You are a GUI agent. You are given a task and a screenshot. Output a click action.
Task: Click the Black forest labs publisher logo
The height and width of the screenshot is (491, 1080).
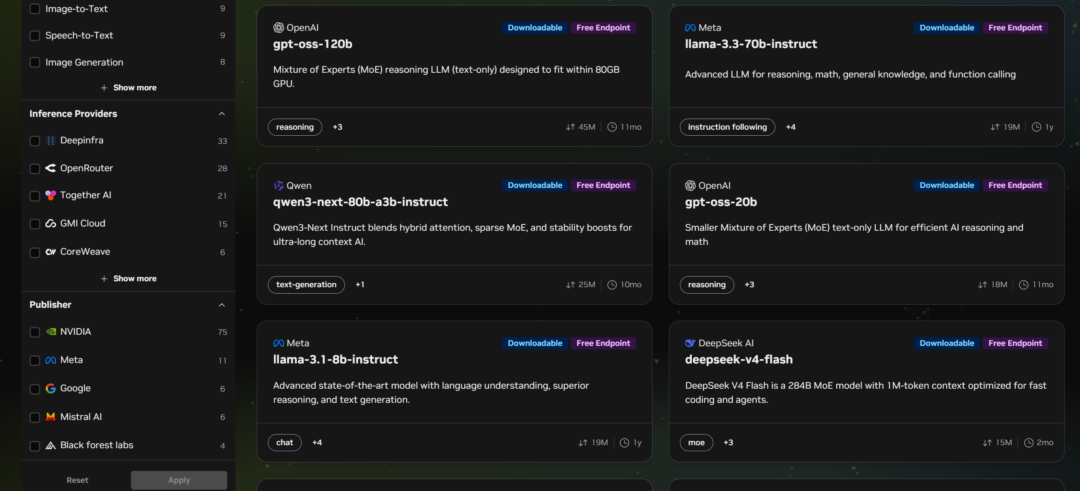pos(50,446)
